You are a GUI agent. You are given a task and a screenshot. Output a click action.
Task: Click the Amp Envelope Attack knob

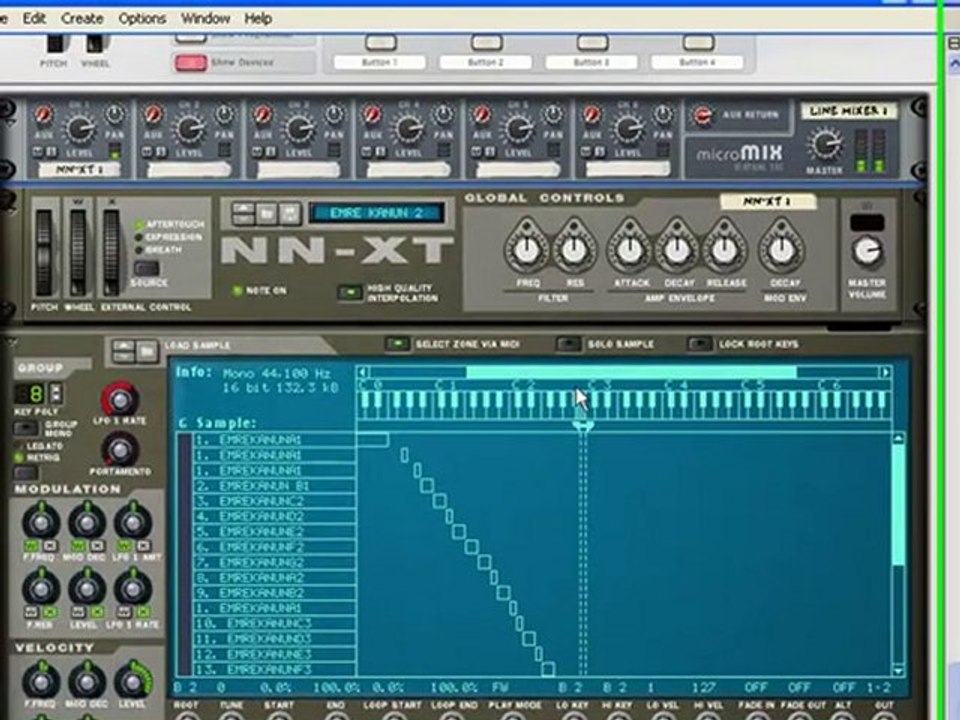629,249
